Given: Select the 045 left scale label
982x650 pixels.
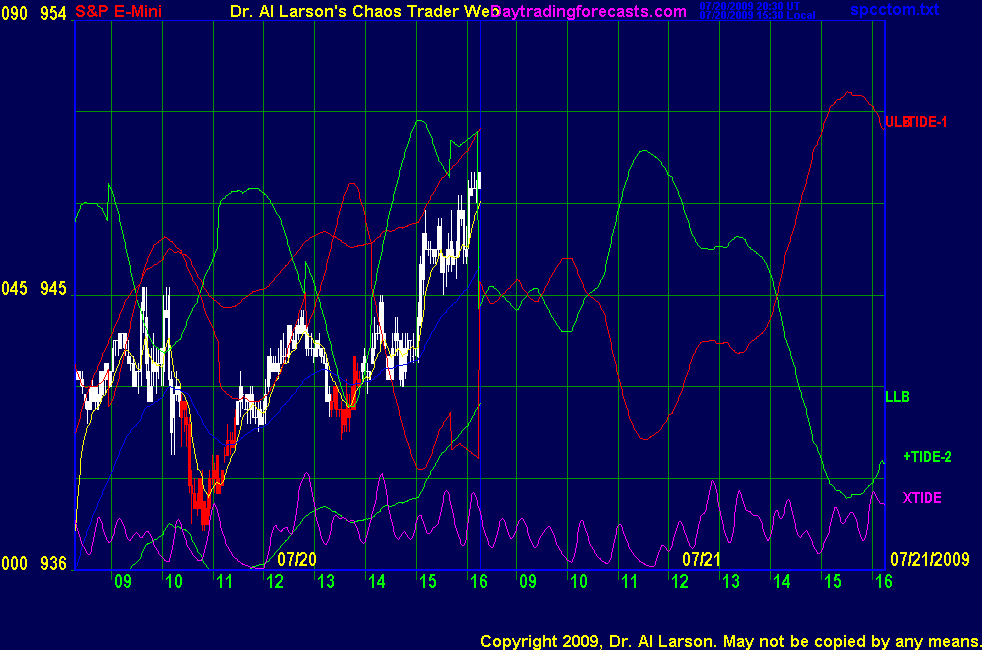Looking at the screenshot, I should (15, 289).
